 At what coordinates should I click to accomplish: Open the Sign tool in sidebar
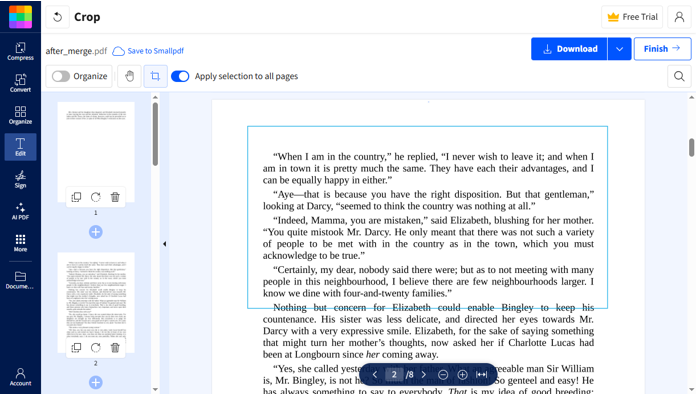21,179
